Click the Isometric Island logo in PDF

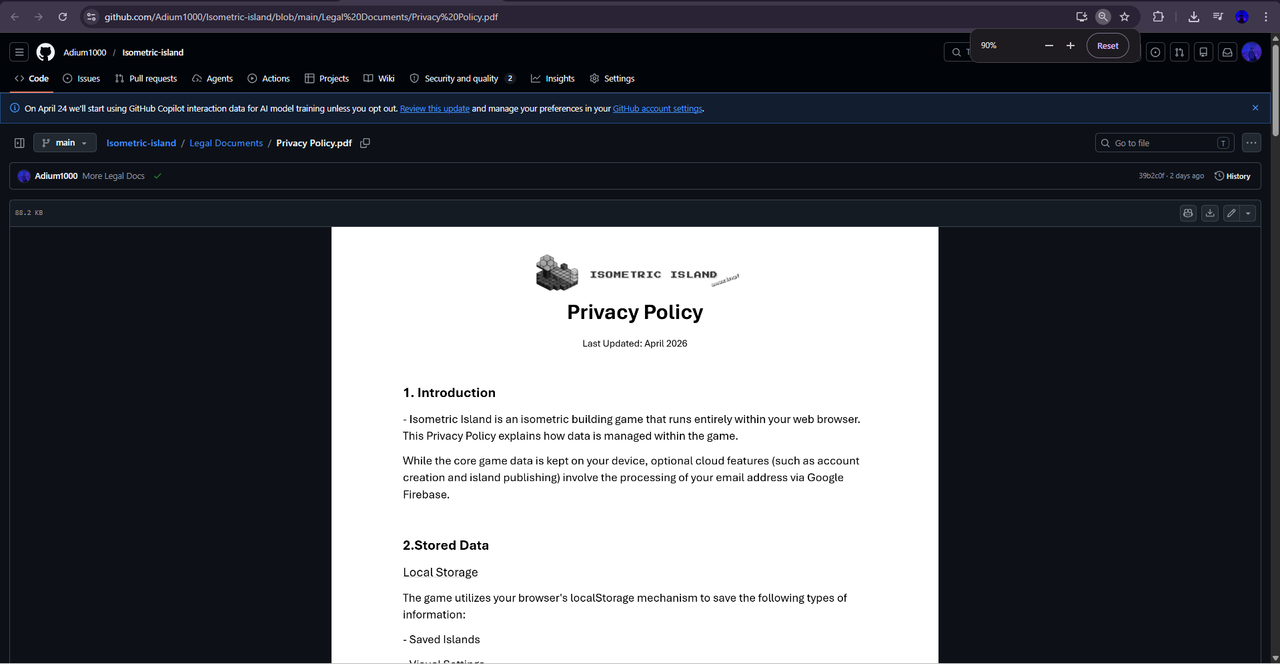click(637, 273)
